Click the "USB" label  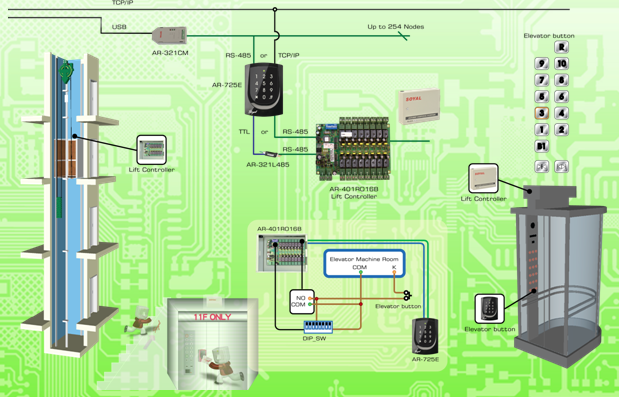(119, 27)
